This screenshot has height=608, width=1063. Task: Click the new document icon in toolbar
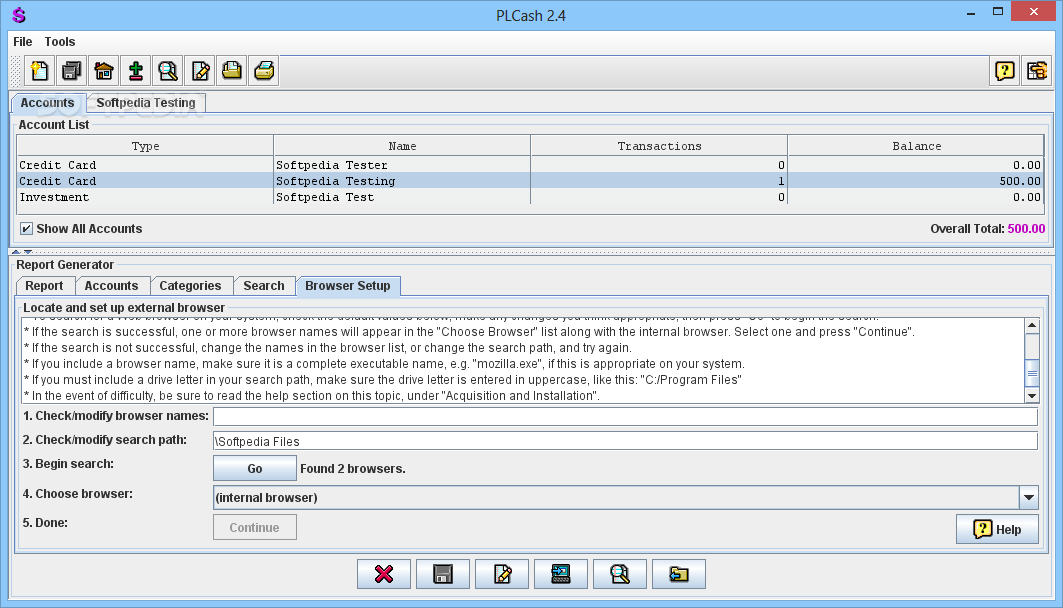39,70
